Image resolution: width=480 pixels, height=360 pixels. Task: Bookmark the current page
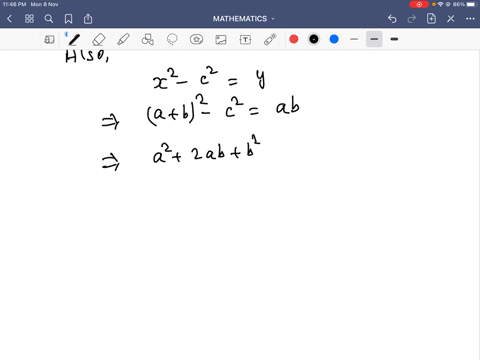pos(68,19)
